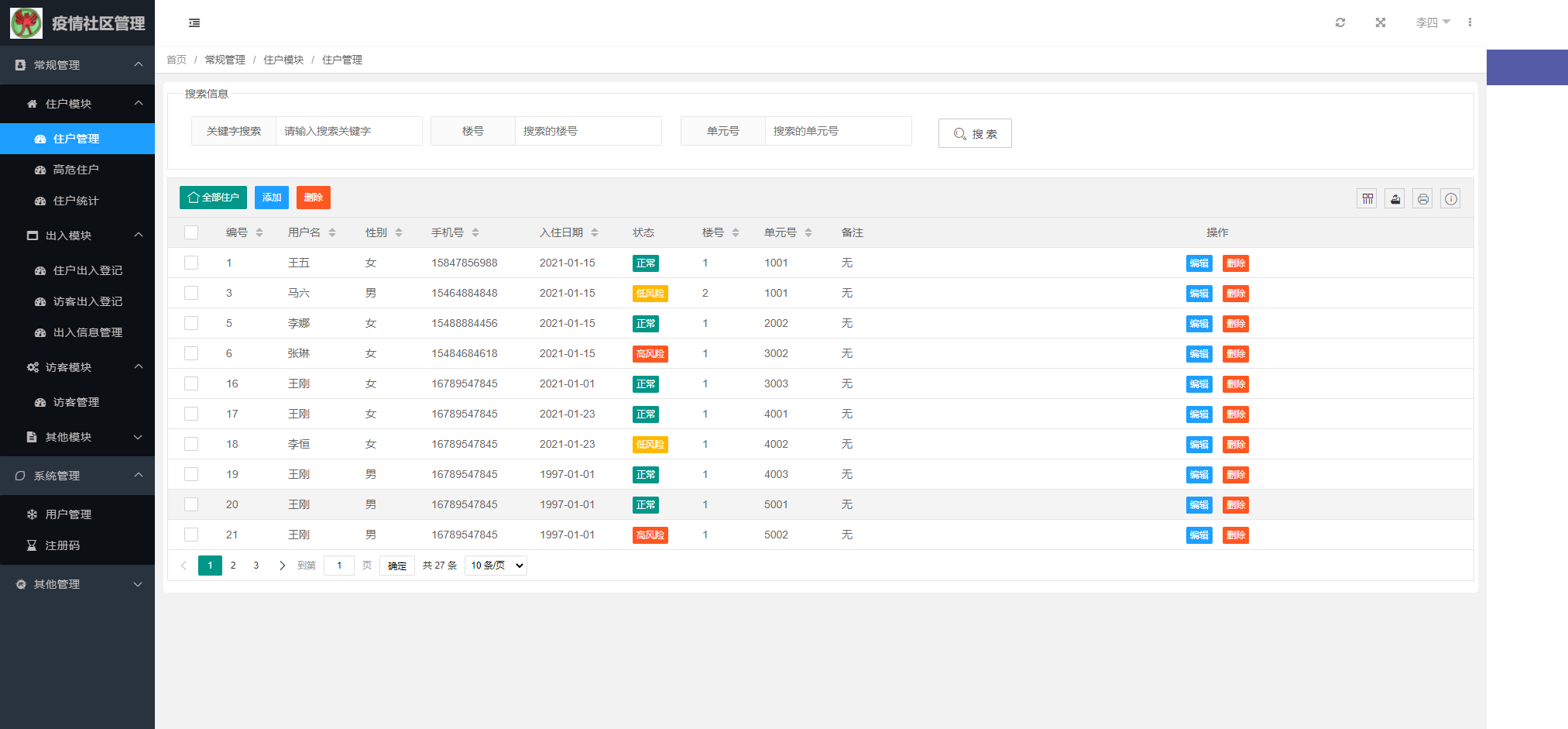Focus the 关键字搜索 keyword input
This screenshot has height=729, width=1568.
pyautogui.click(x=348, y=131)
